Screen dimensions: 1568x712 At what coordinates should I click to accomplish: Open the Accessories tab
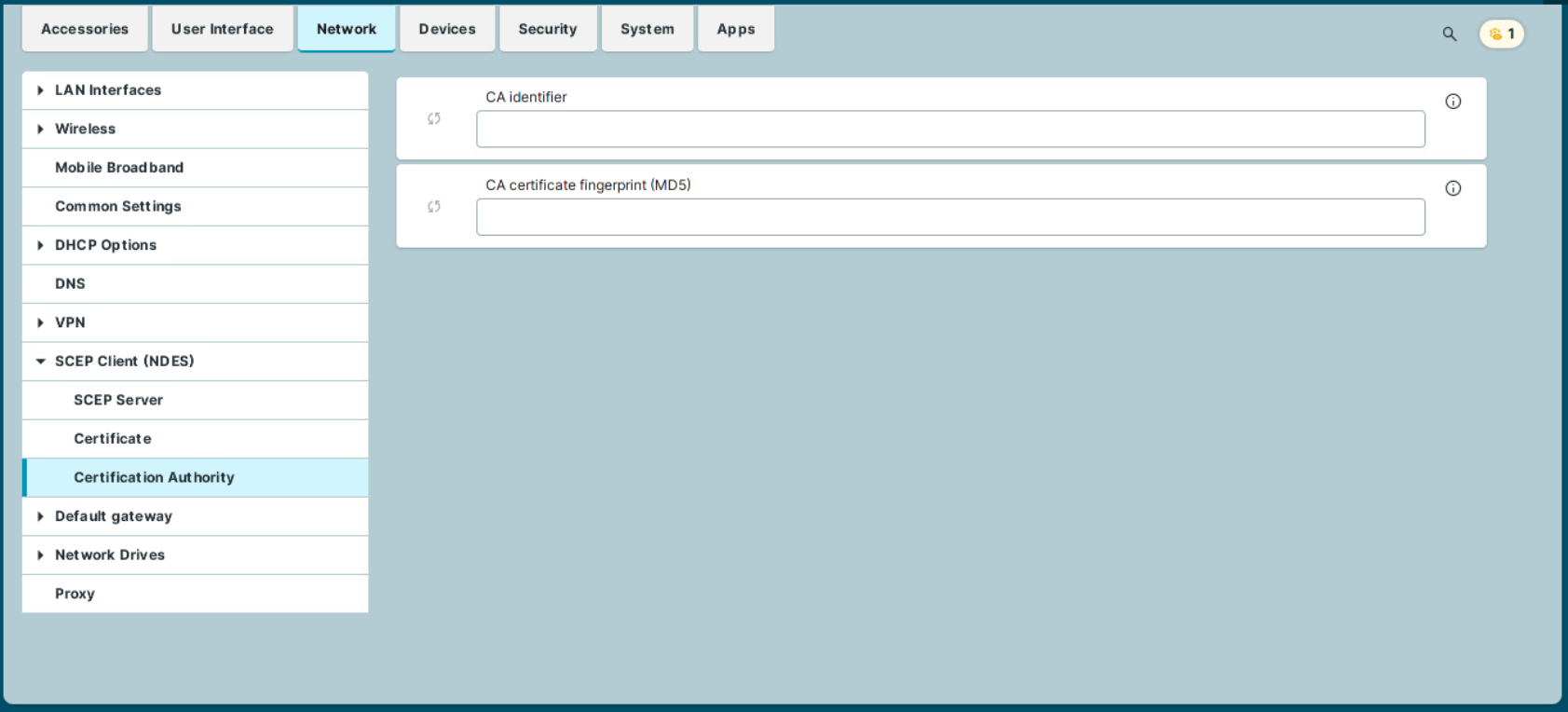tap(85, 29)
